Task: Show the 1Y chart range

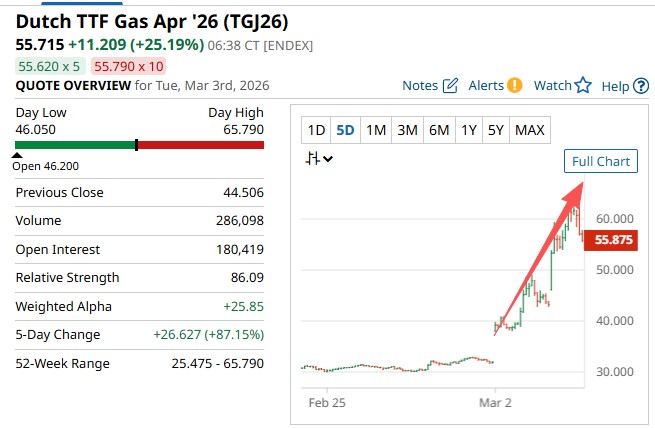Action: pyautogui.click(x=467, y=130)
